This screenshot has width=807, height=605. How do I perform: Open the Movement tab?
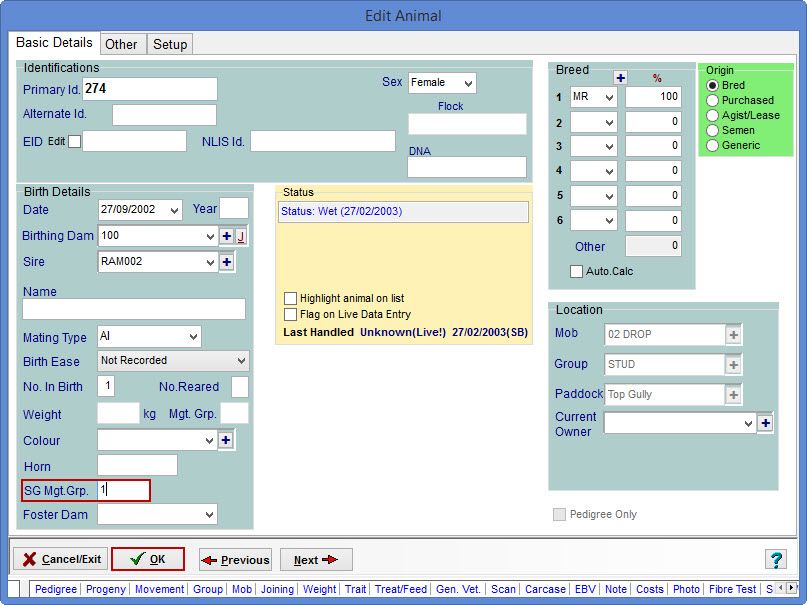(x=160, y=589)
